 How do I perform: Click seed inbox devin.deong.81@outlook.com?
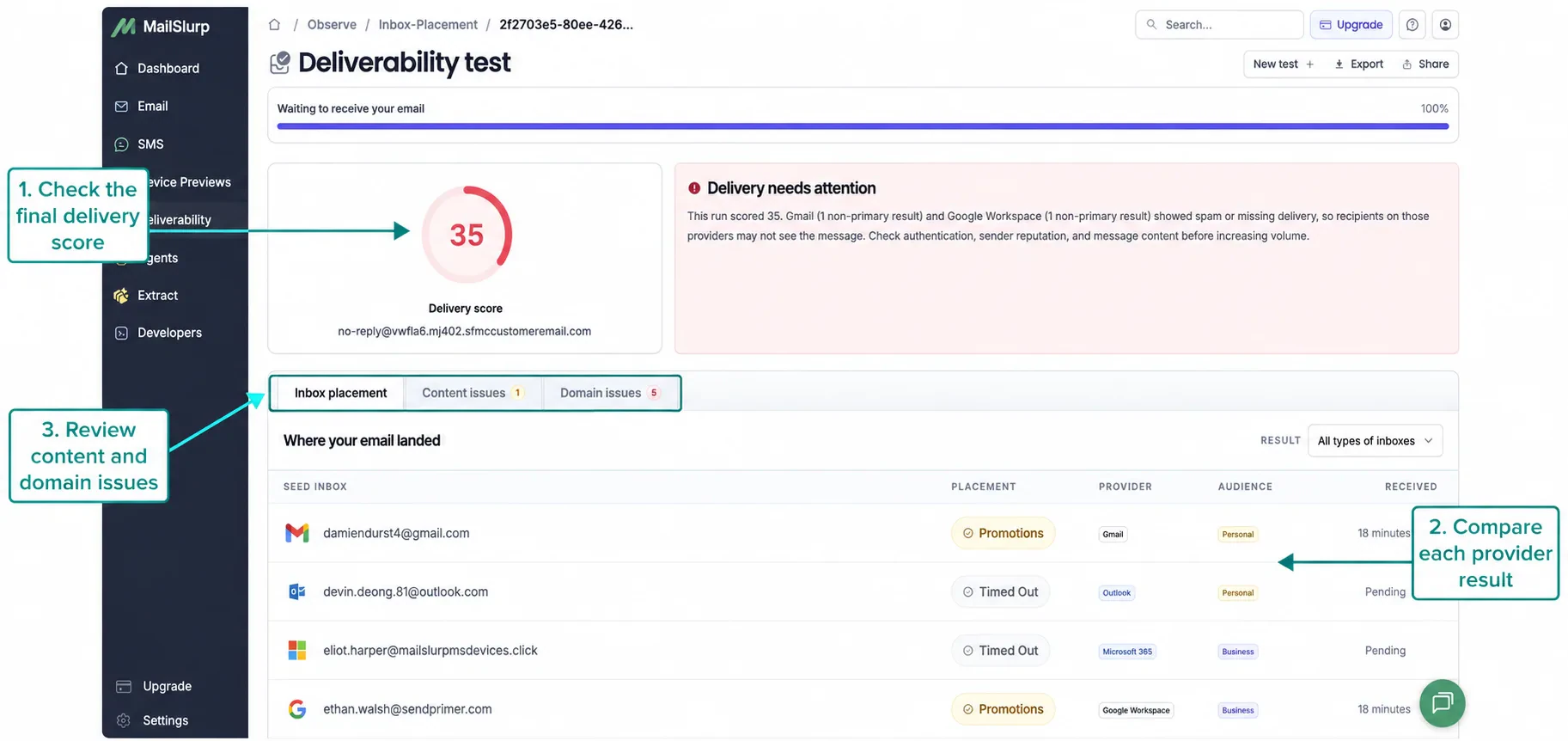click(x=406, y=592)
